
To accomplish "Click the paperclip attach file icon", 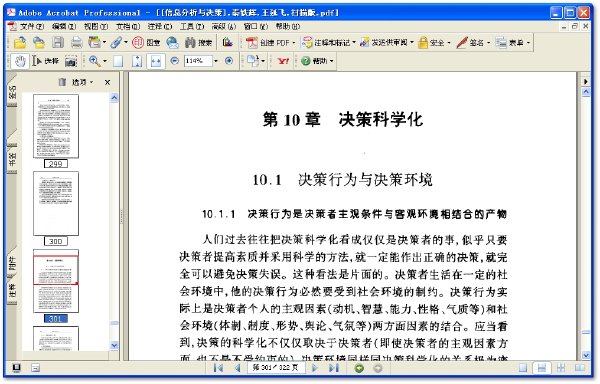I will pos(116,42).
